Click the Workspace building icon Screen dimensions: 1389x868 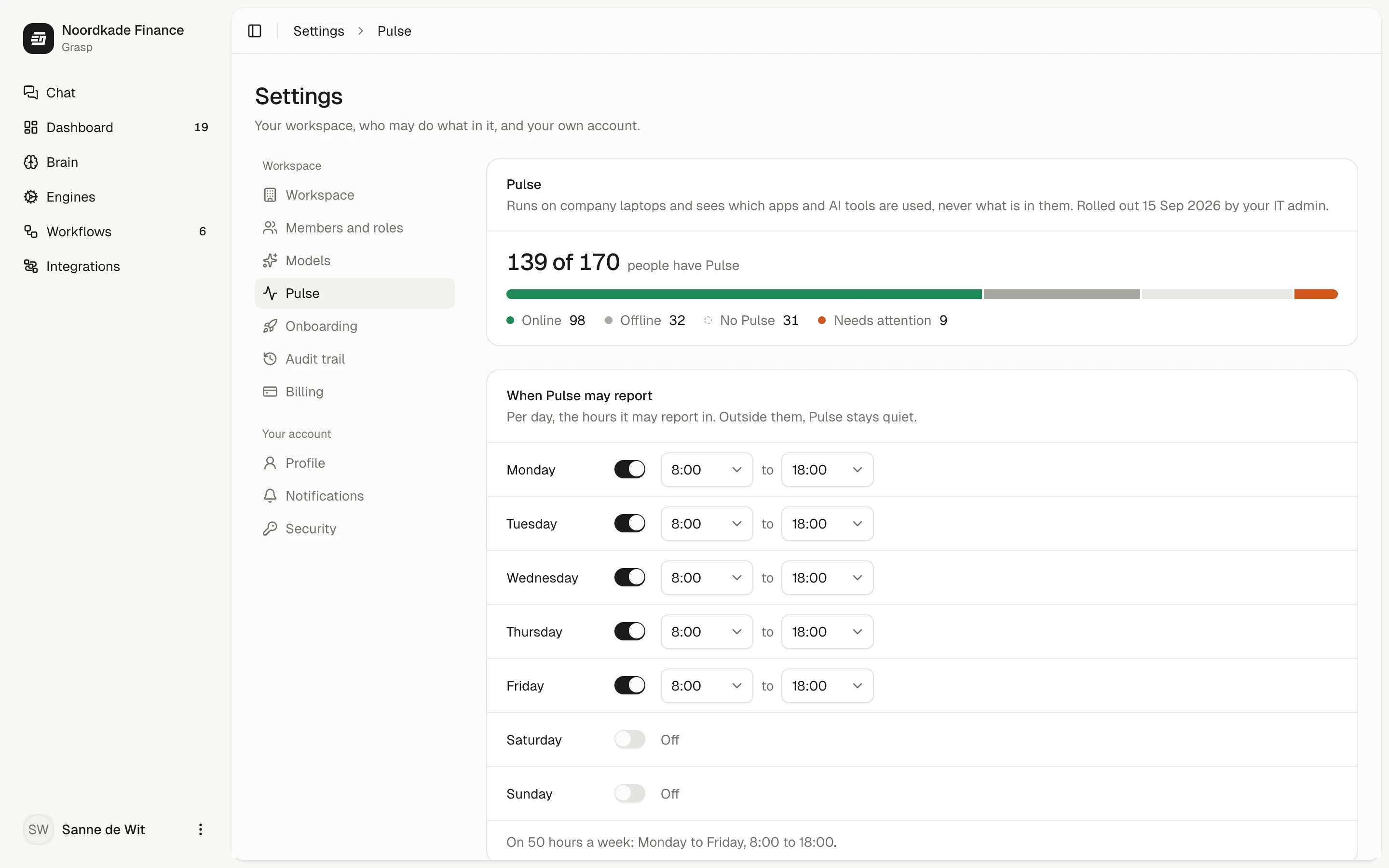pyautogui.click(x=270, y=195)
